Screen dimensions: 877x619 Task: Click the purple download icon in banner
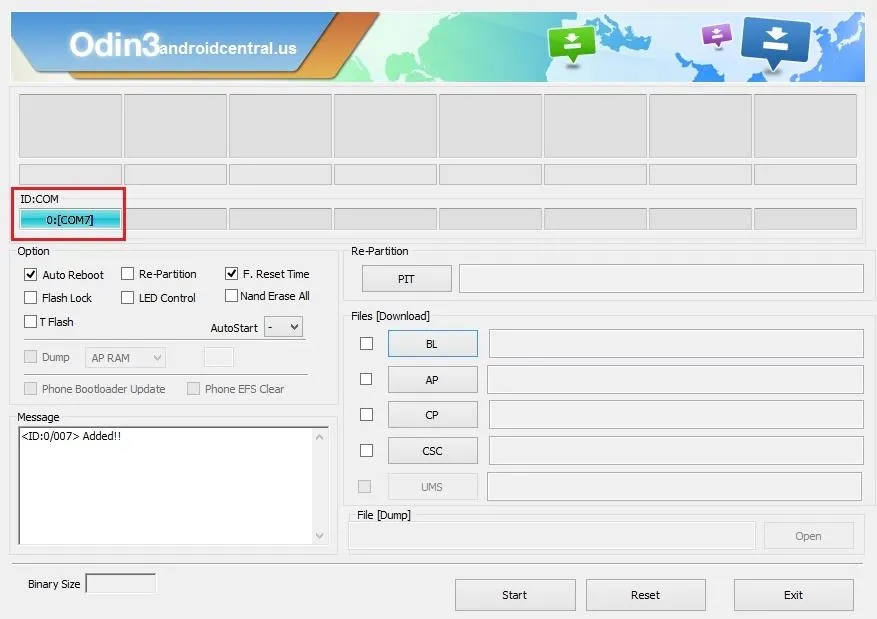[716, 35]
